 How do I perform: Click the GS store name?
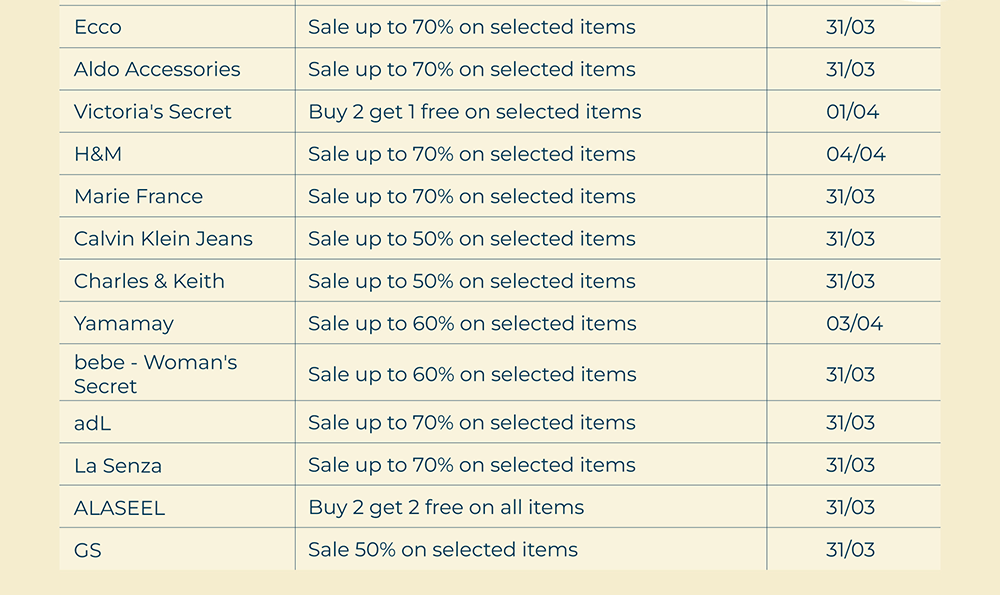point(88,550)
